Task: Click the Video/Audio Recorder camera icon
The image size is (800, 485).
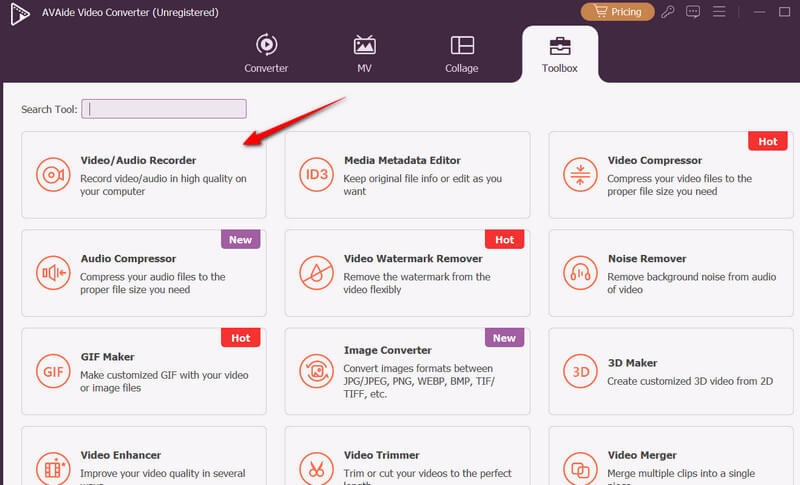Action: (53, 175)
